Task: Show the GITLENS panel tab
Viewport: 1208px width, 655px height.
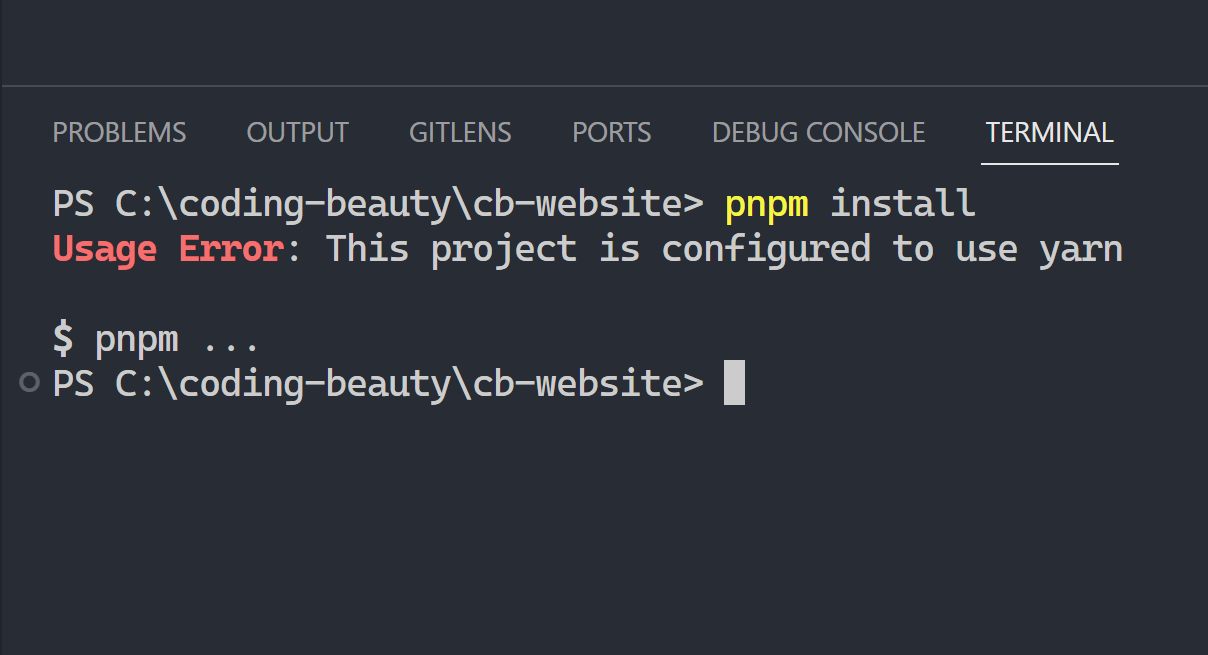Action: 460,133
